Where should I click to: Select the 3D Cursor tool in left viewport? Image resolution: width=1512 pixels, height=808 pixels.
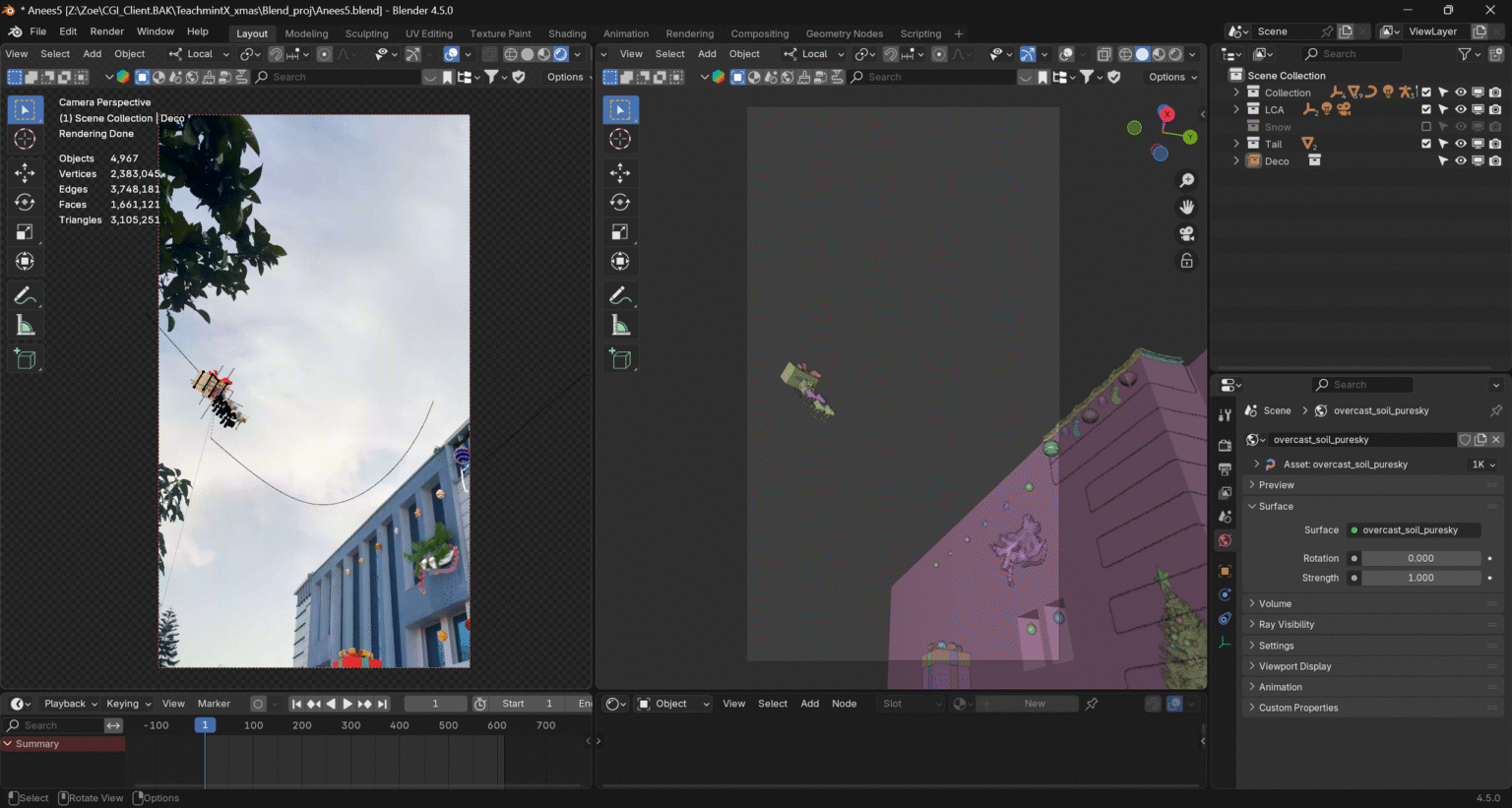tap(26, 139)
